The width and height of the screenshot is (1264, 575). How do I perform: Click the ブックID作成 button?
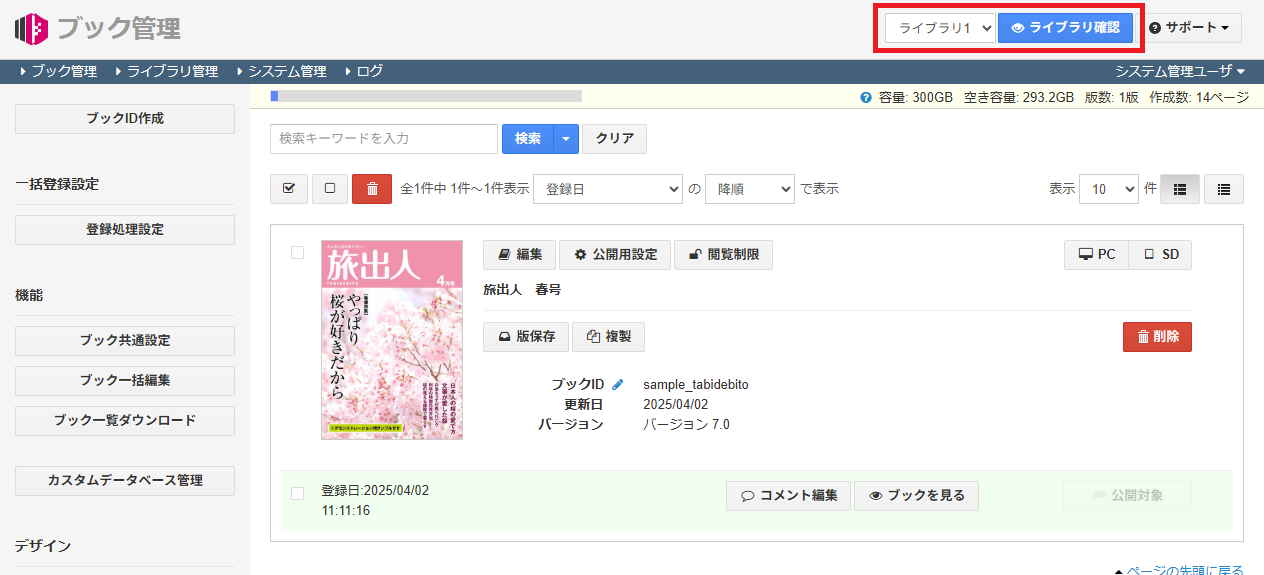[x=125, y=118]
